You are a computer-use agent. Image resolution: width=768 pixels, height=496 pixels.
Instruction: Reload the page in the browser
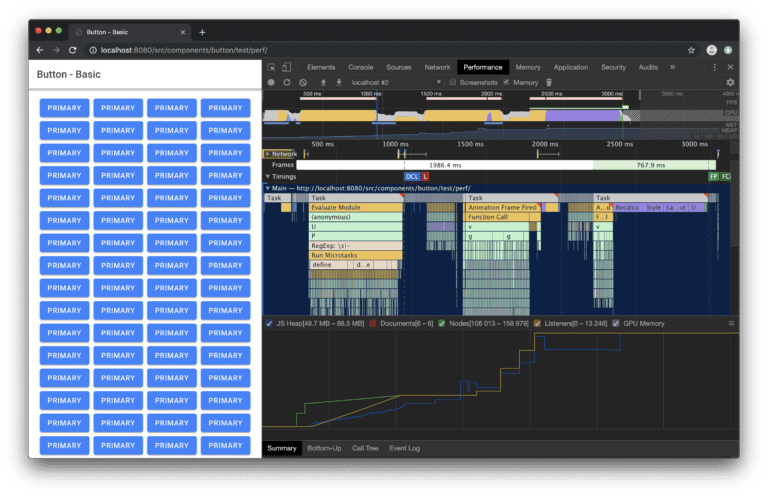pos(72,50)
